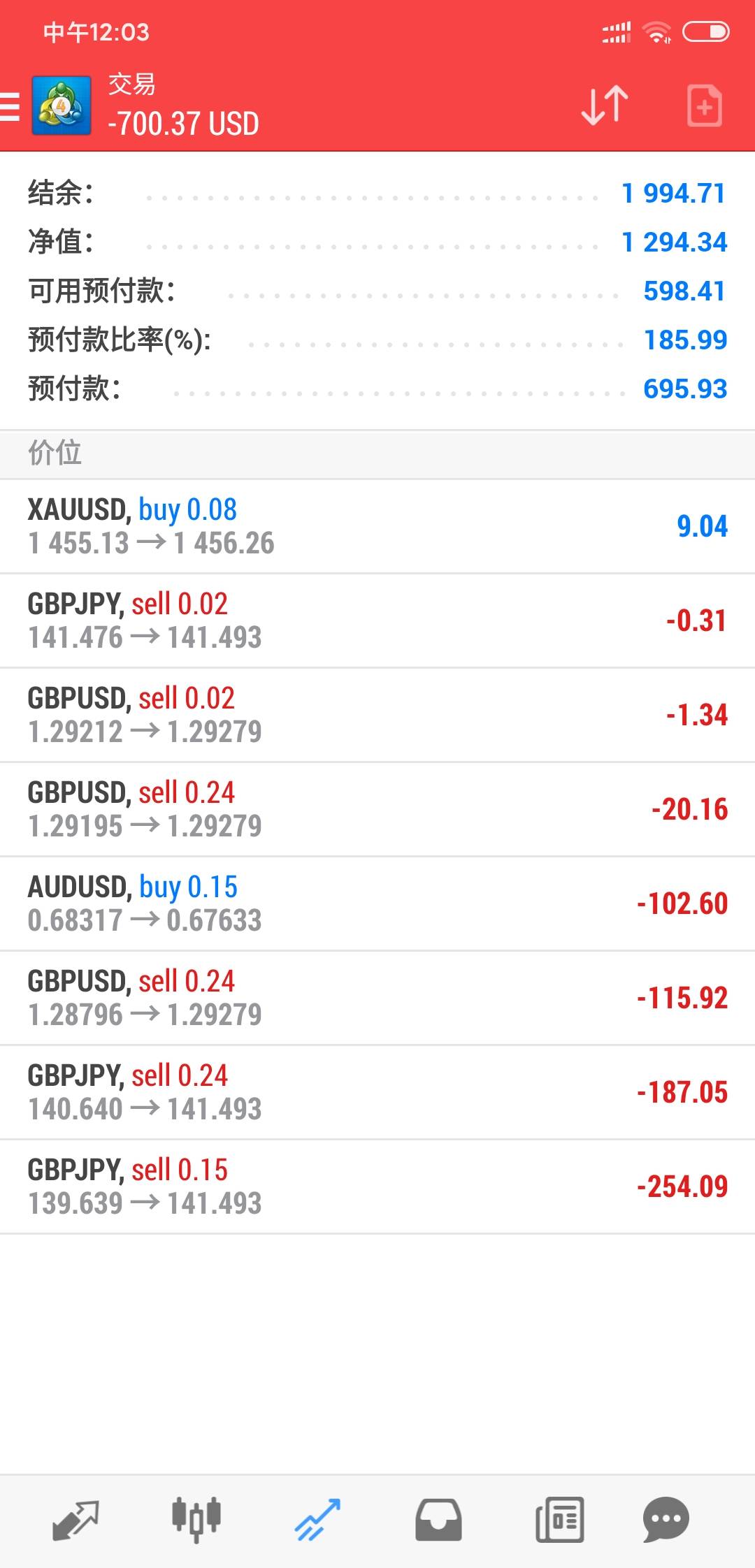Viewport: 755px width, 1568px height.
Task: Tap the GBPUSD position losing -115.92
Action: pos(377,999)
